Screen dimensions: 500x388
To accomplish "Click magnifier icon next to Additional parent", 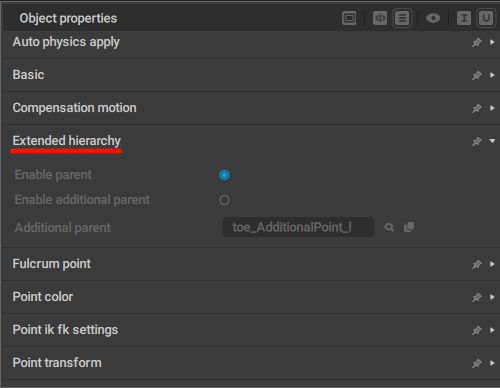I will click(x=389, y=227).
